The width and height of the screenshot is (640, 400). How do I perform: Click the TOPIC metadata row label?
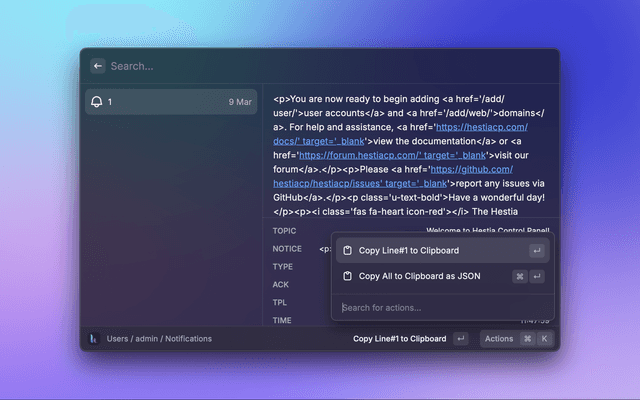point(284,231)
